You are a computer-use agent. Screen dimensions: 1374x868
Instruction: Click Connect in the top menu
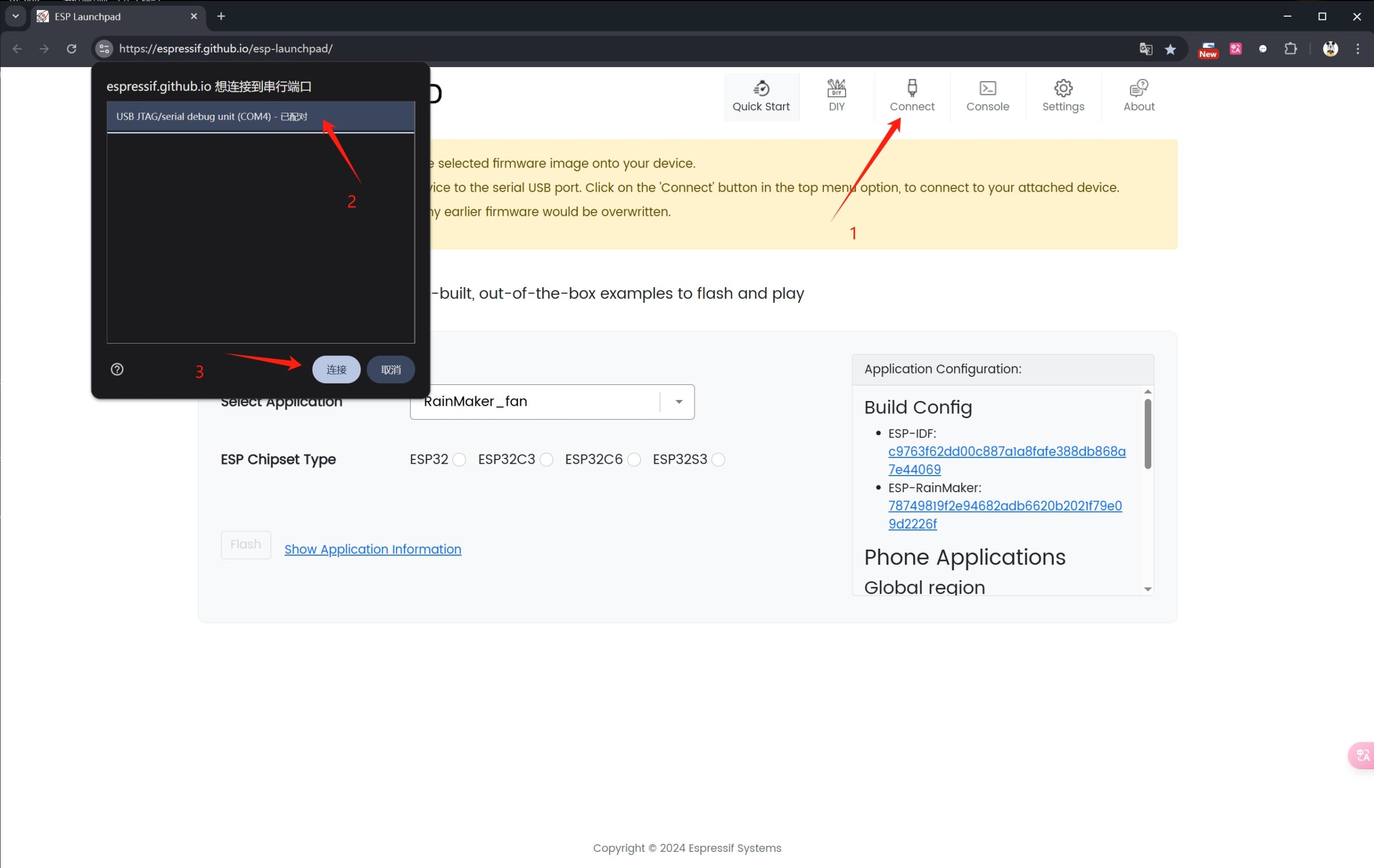click(x=912, y=97)
